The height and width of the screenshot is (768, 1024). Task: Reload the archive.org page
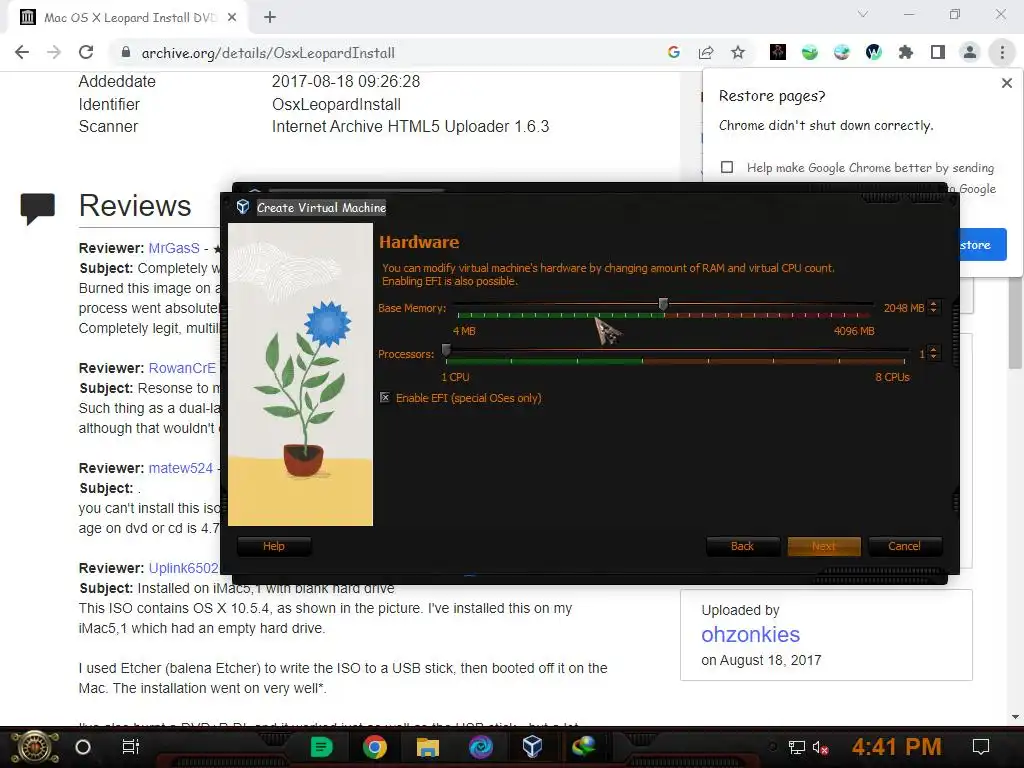coord(86,52)
